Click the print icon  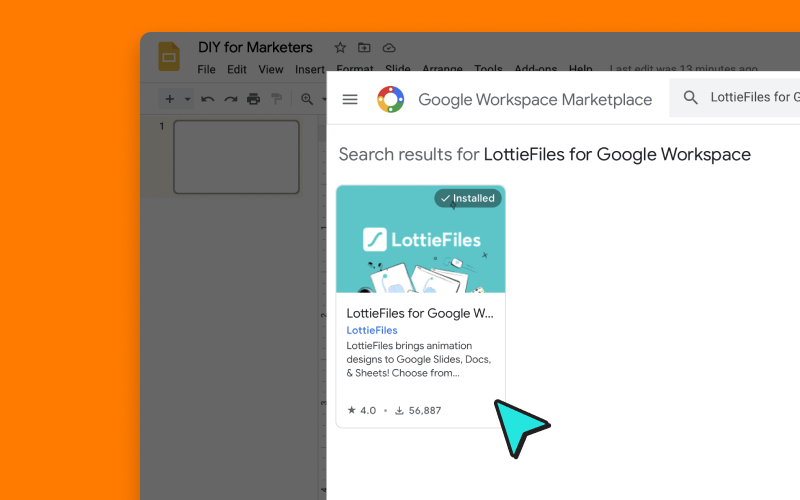(254, 99)
